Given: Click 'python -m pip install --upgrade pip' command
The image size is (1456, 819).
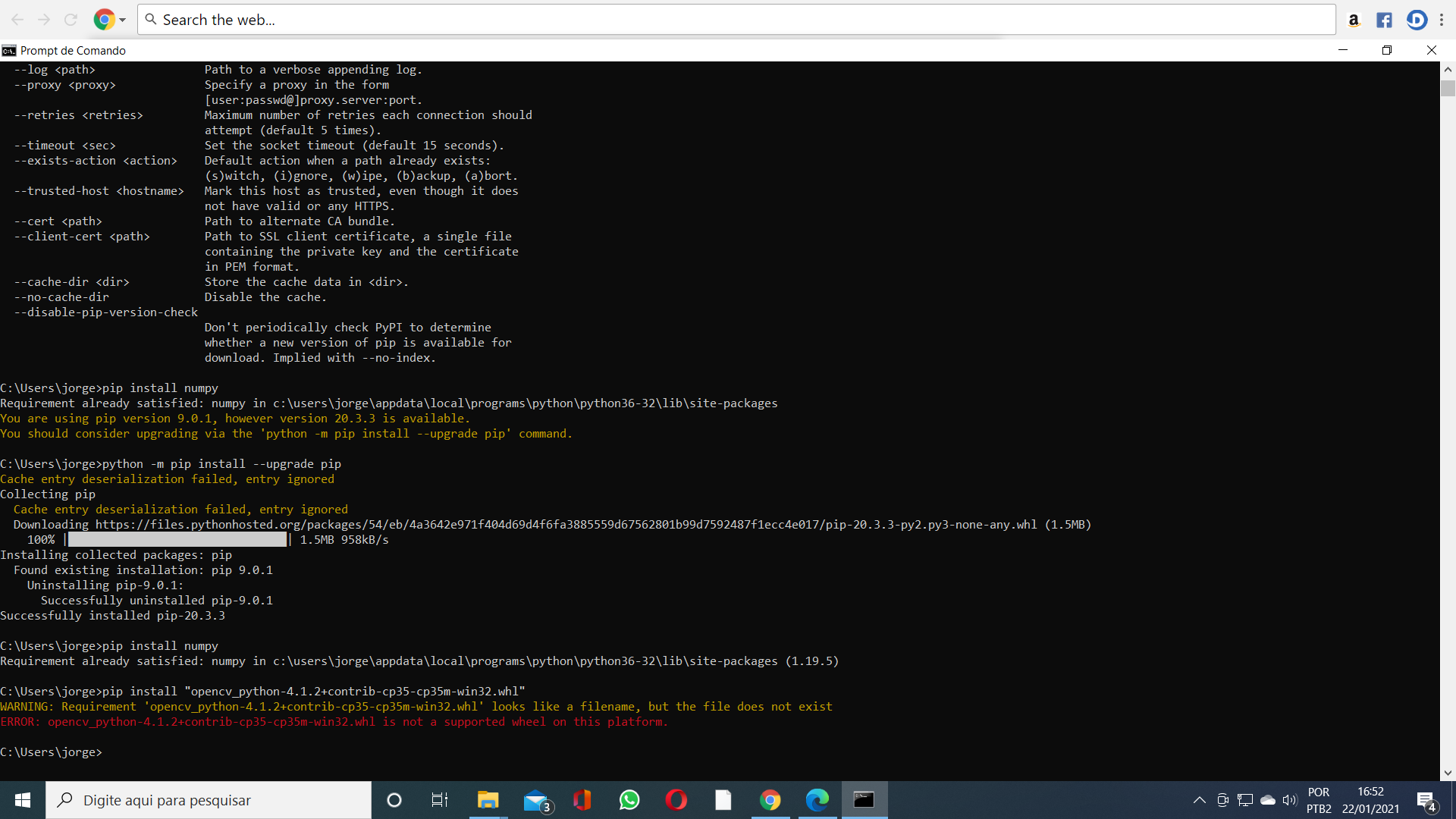Looking at the screenshot, I should coord(221,464).
